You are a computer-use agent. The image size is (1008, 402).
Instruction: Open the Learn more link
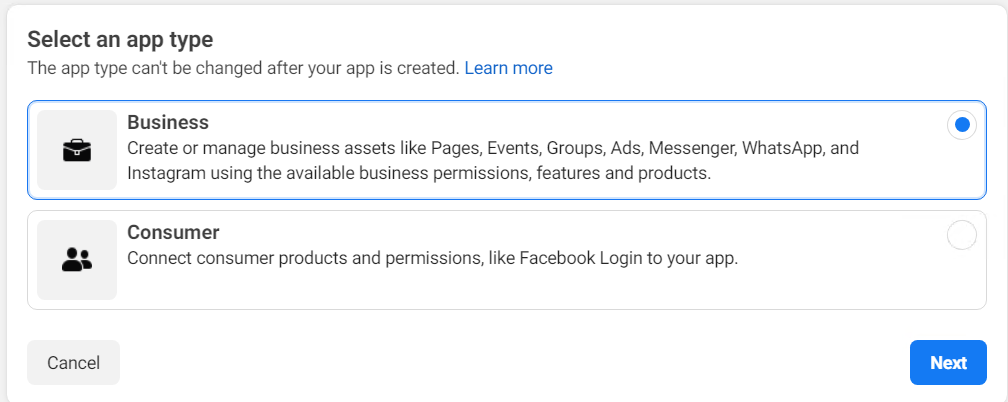[x=508, y=68]
